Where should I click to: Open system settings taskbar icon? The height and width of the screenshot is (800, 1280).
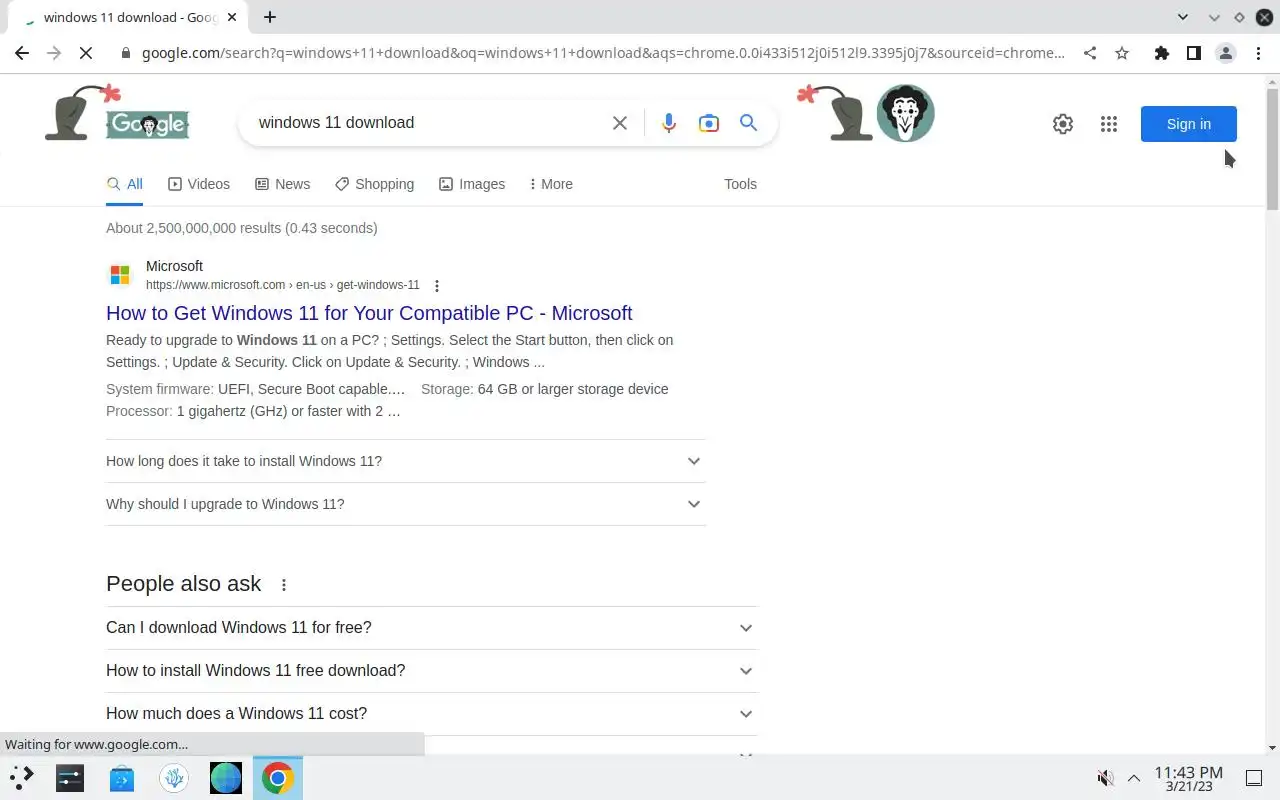coord(70,777)
